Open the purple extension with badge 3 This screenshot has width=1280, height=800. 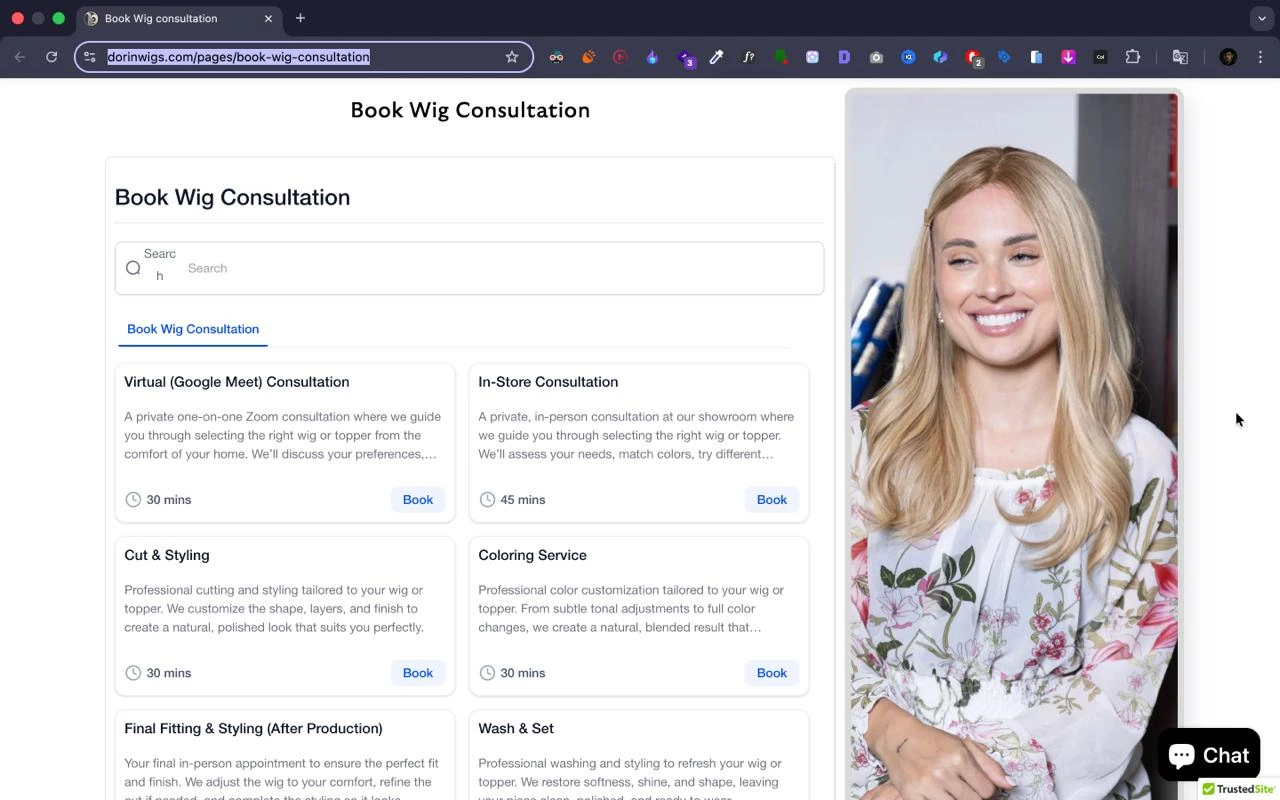point(685,58)
